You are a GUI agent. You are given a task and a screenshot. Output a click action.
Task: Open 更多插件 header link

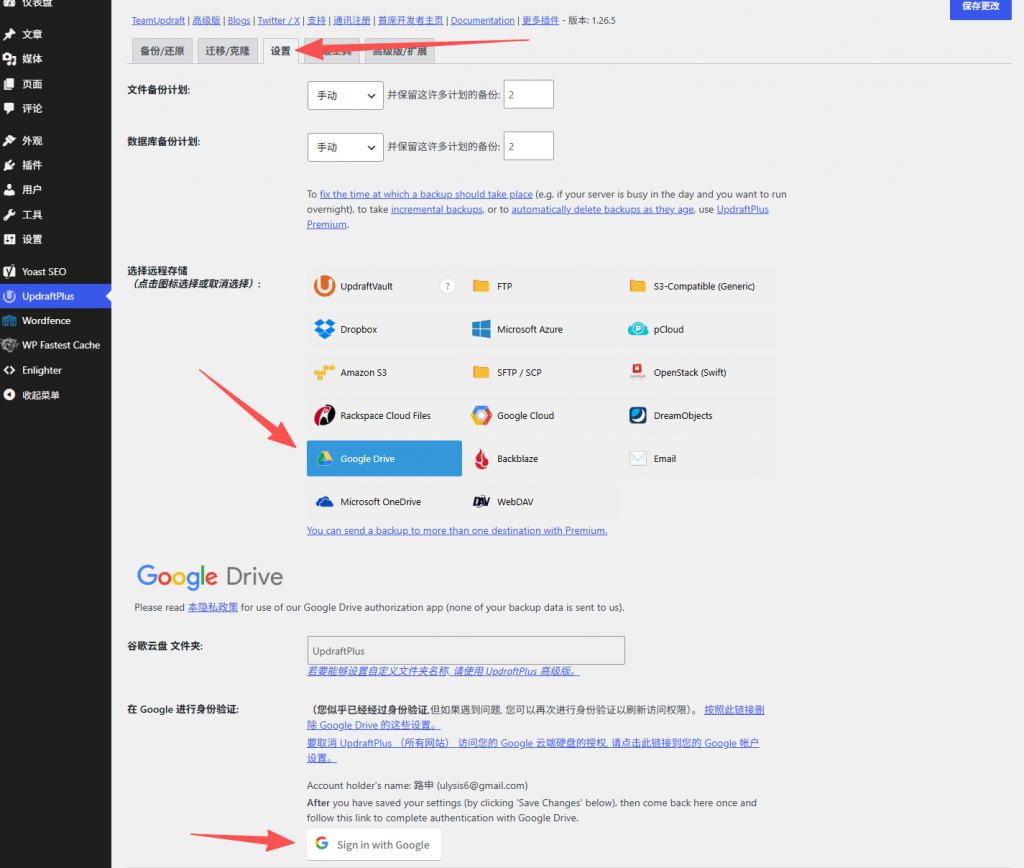(x=540, y=20)
